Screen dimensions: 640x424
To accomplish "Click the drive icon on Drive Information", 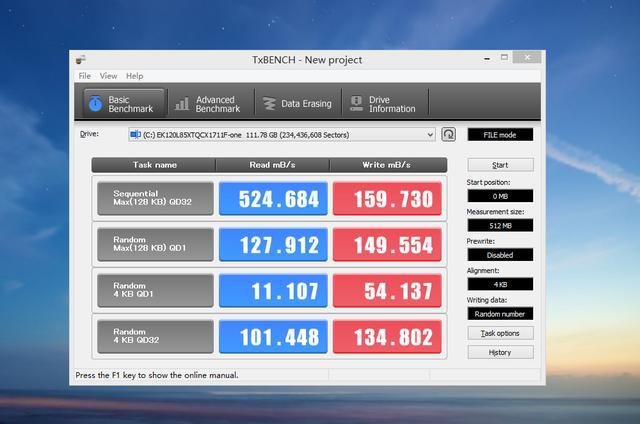I will tap(356, 104).
